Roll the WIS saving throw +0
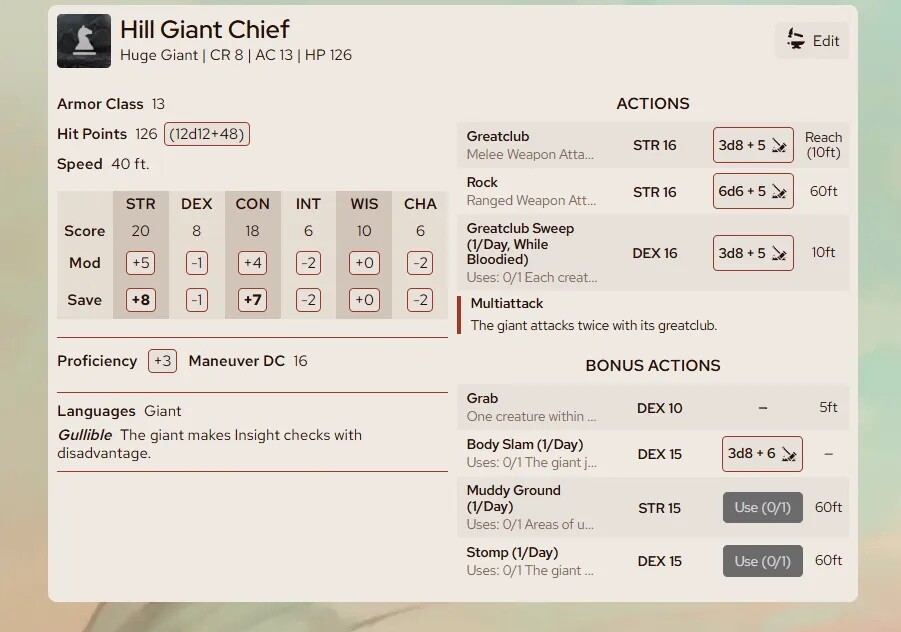The image size is (901, 632). click(x=364, y=300)
